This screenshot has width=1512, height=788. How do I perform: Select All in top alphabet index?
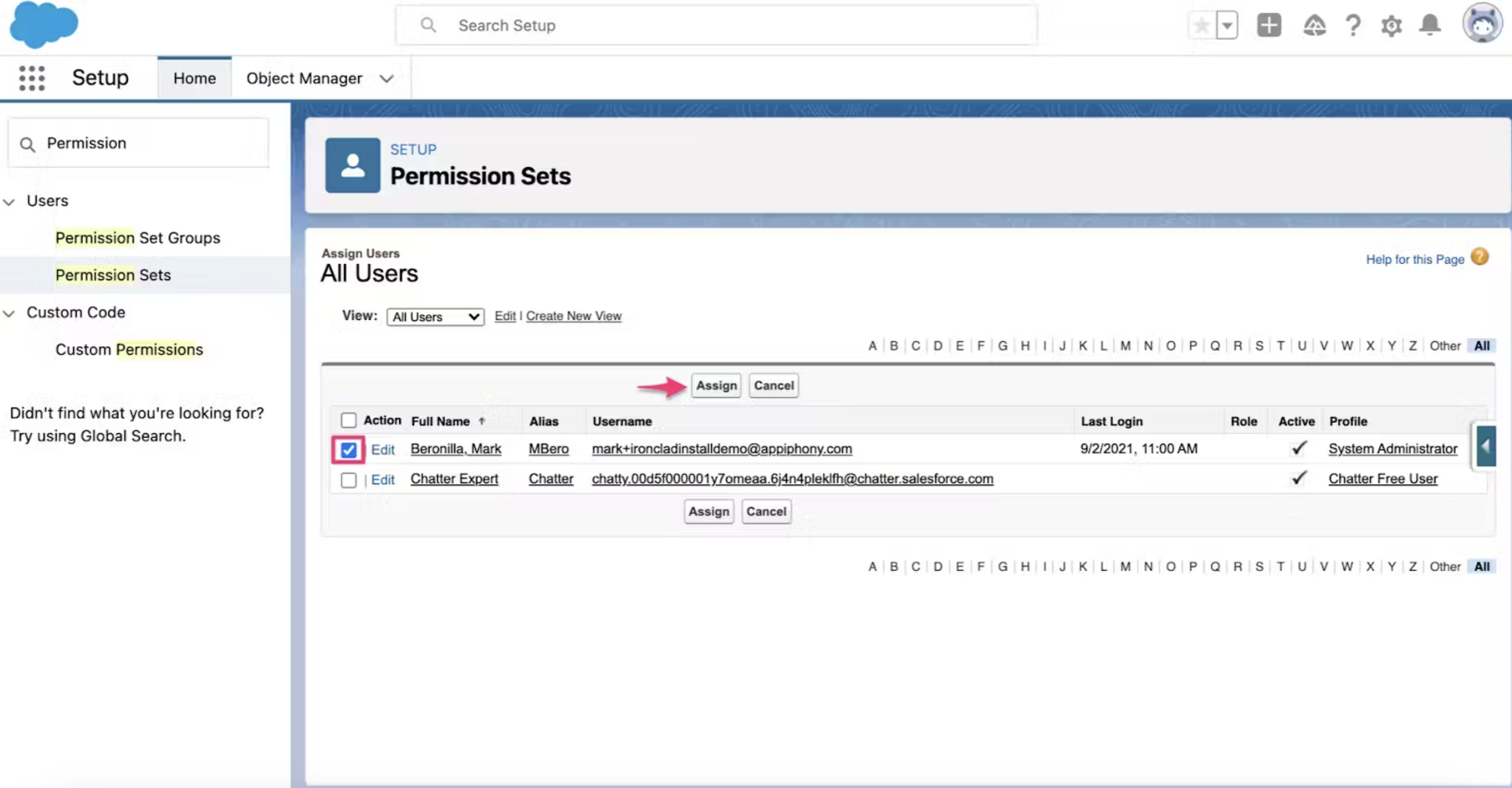pyautogui.click(x=1481, y=346)
